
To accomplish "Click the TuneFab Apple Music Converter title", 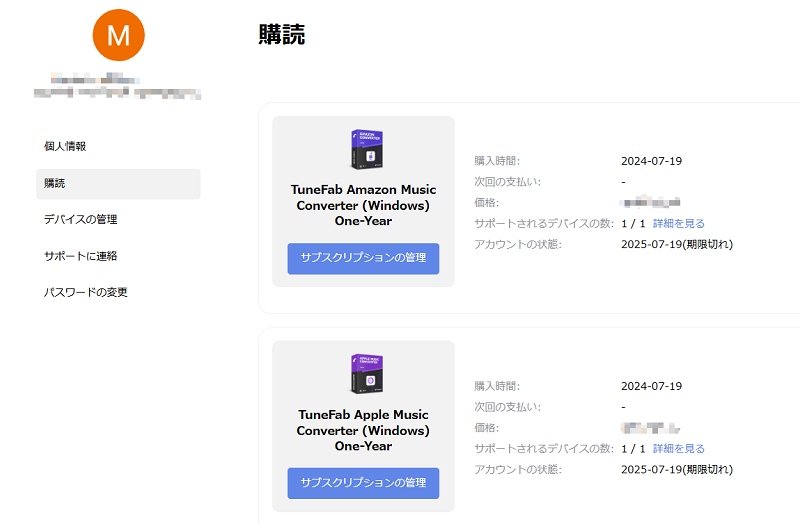I will click(x=363, y=430).
